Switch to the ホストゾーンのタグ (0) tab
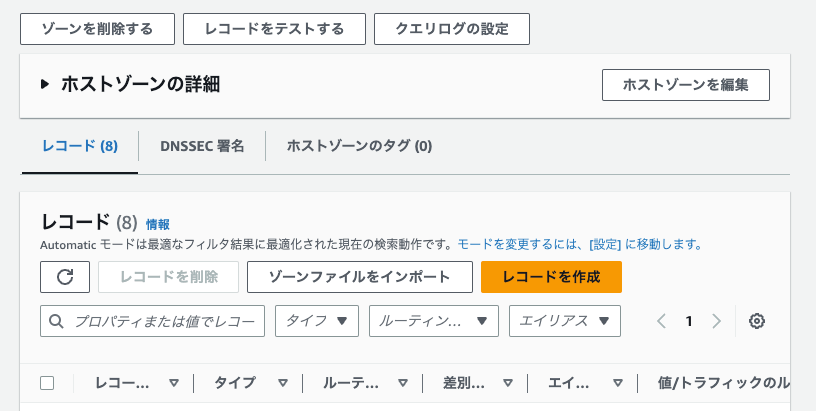Viewport: 816px width, 411px height. (x=359, y=146)
